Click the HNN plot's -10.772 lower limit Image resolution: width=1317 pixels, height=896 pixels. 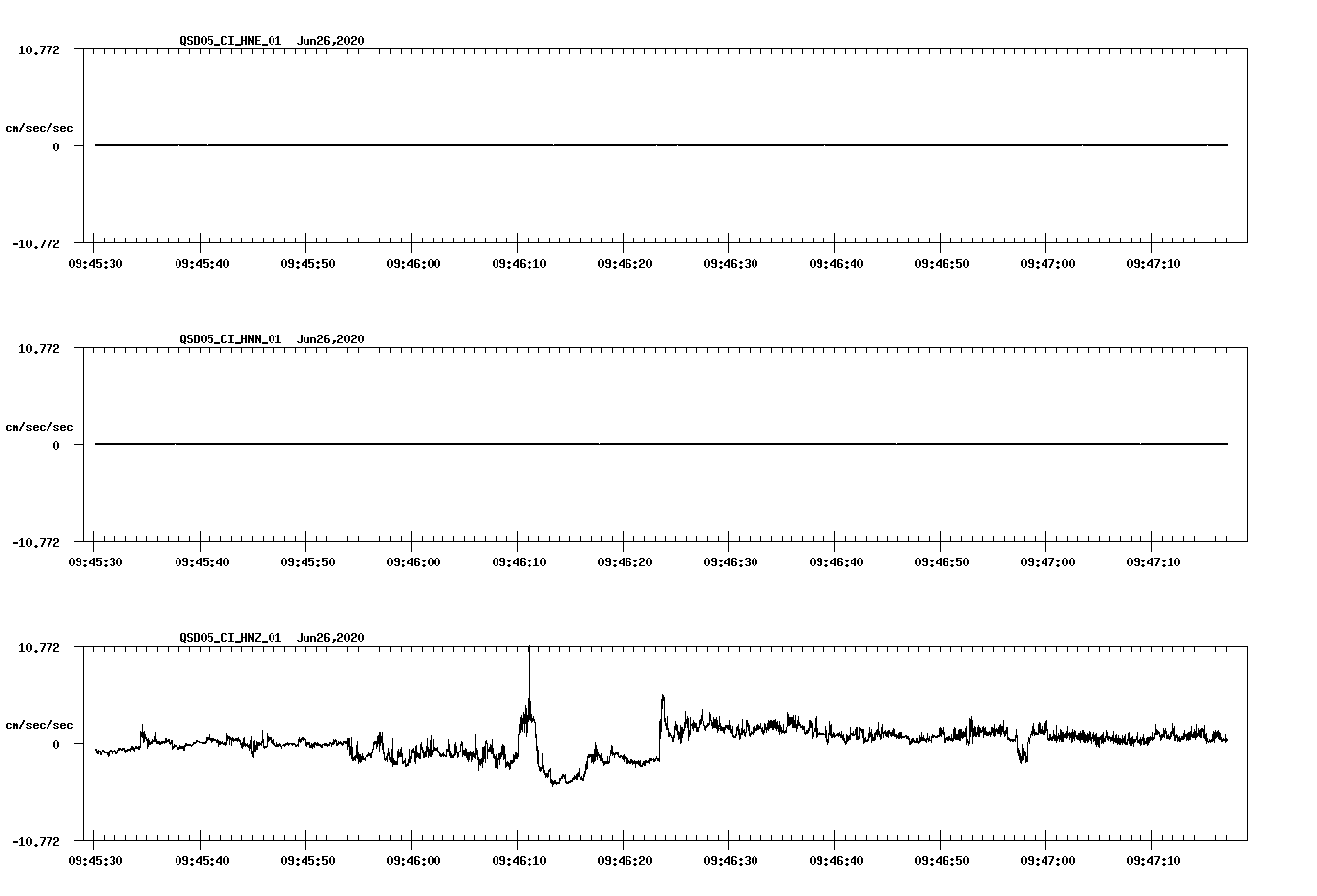point(36,543)
